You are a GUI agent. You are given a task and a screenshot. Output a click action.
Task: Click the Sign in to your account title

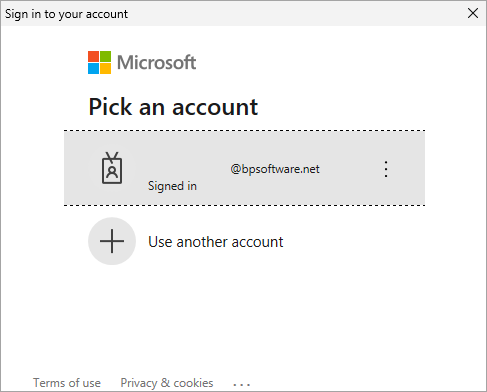coord(66,14)
